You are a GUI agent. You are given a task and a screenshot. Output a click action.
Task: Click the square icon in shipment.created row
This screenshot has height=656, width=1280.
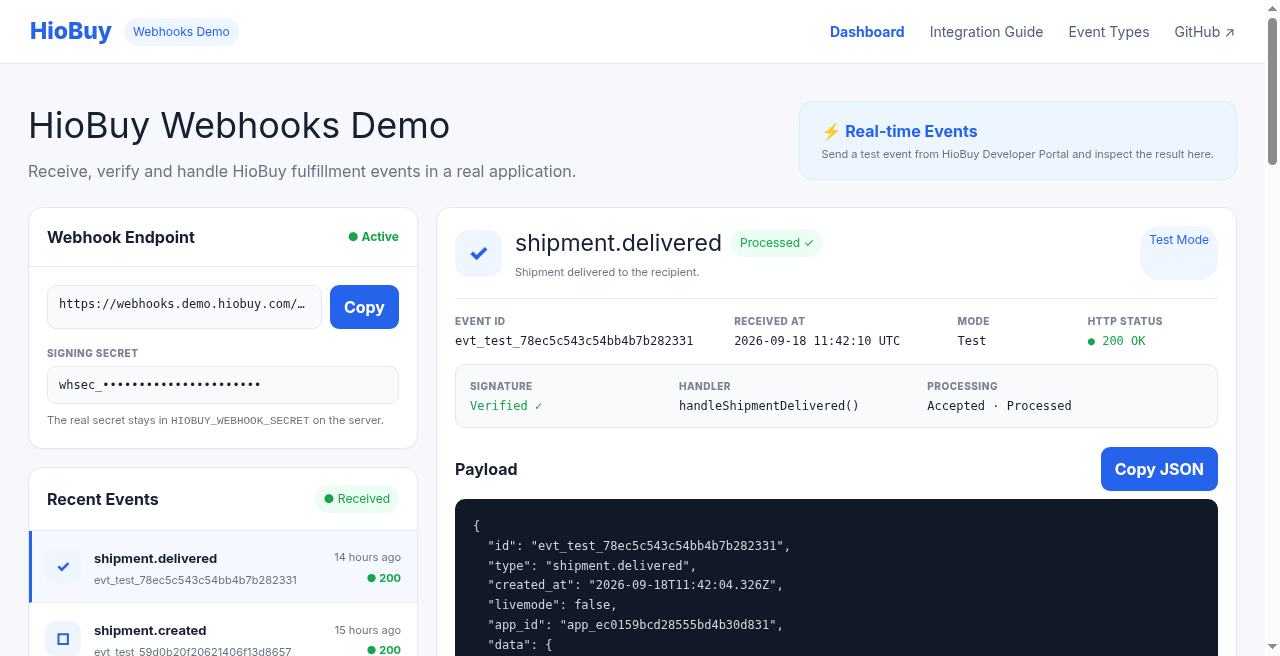tap(63, 638)
